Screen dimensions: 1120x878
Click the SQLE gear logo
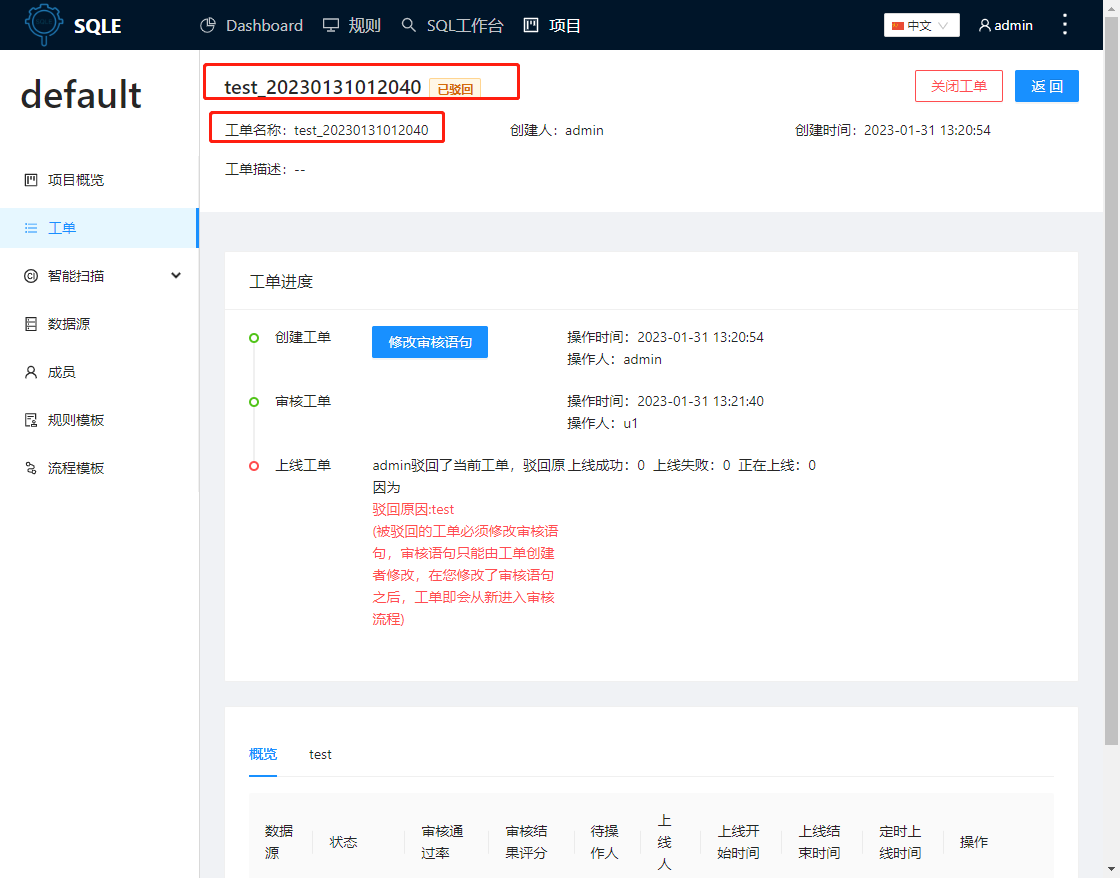tap(42, 24)
